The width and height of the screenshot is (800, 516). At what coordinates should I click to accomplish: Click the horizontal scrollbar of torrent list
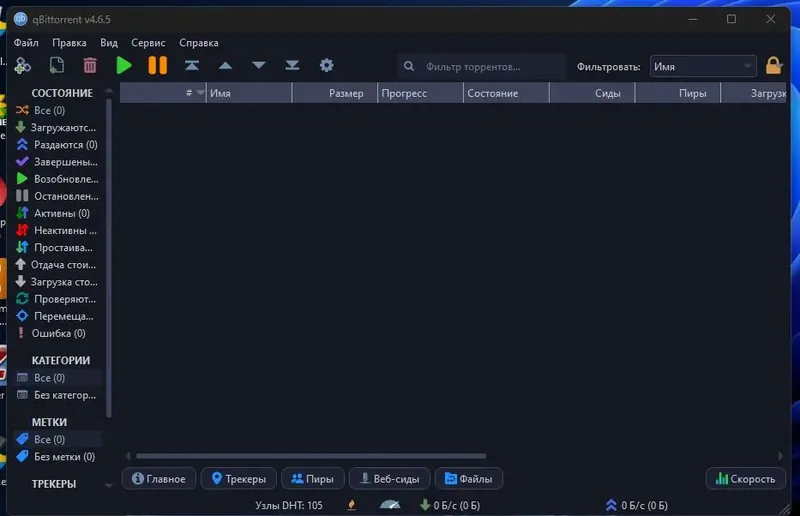(311, 456)
